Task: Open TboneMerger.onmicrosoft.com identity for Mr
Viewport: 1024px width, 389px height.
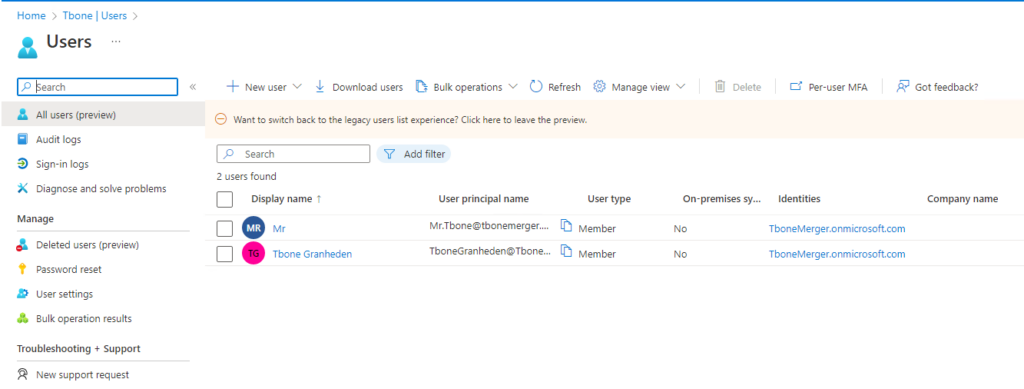Action: (x=837, y=228)
